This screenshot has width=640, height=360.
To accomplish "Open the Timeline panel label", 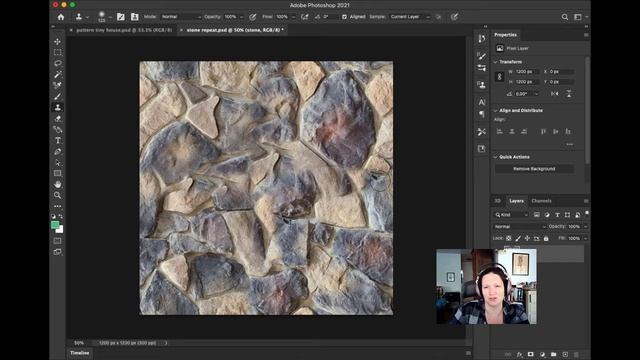I will [80, 353].
